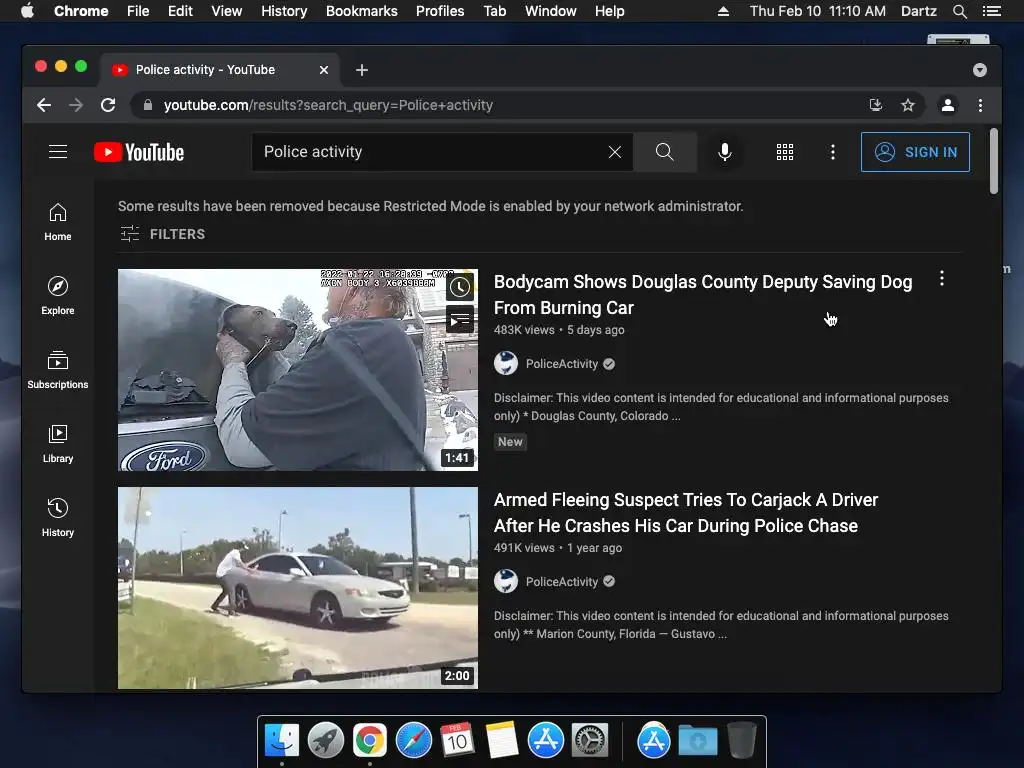The image size is (1024, 768).
Task: Close the Police activity YouTube tab
Action: click(x=324, y=70)
